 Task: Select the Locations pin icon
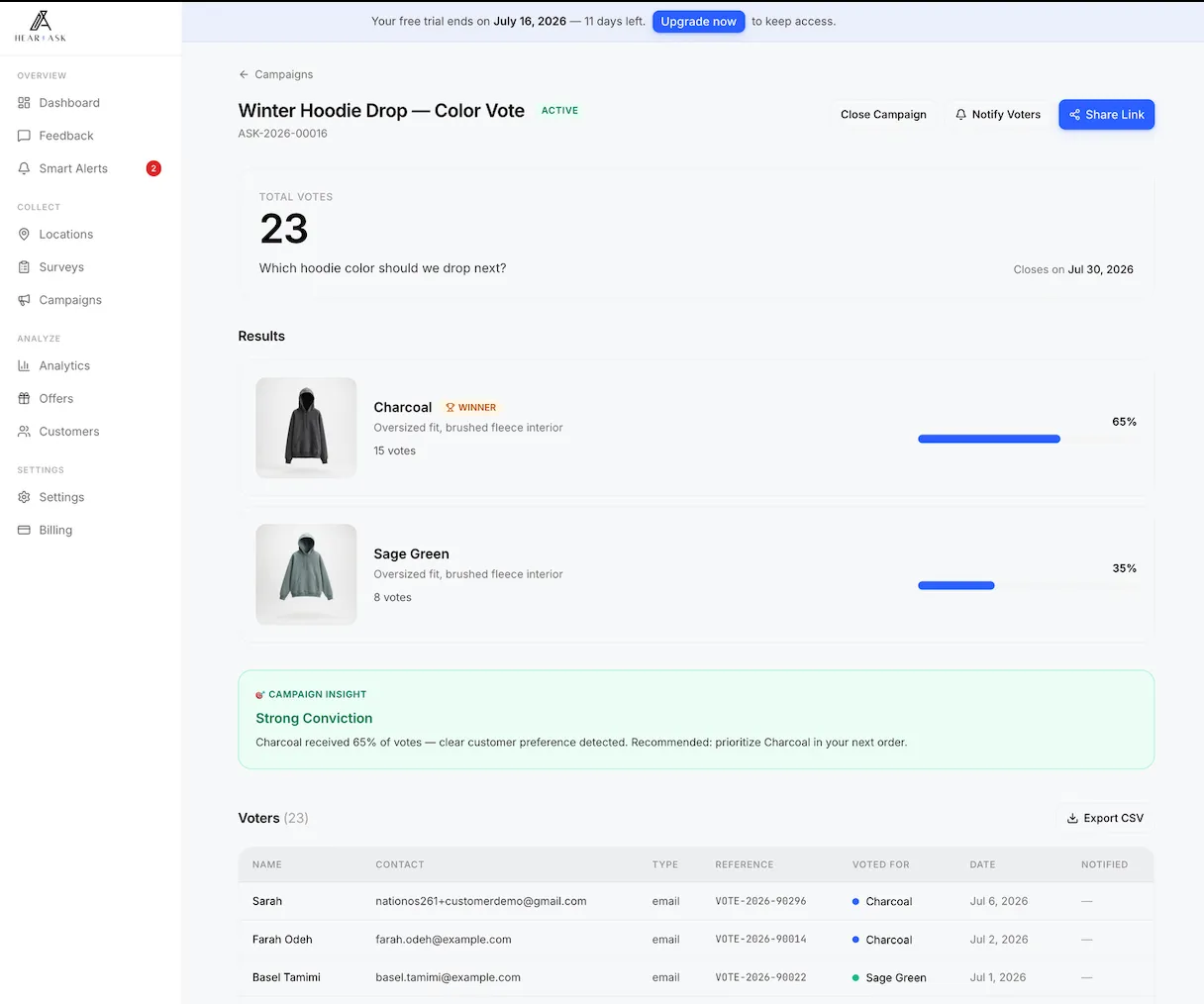pyautogui.click(x=24, y=235)
